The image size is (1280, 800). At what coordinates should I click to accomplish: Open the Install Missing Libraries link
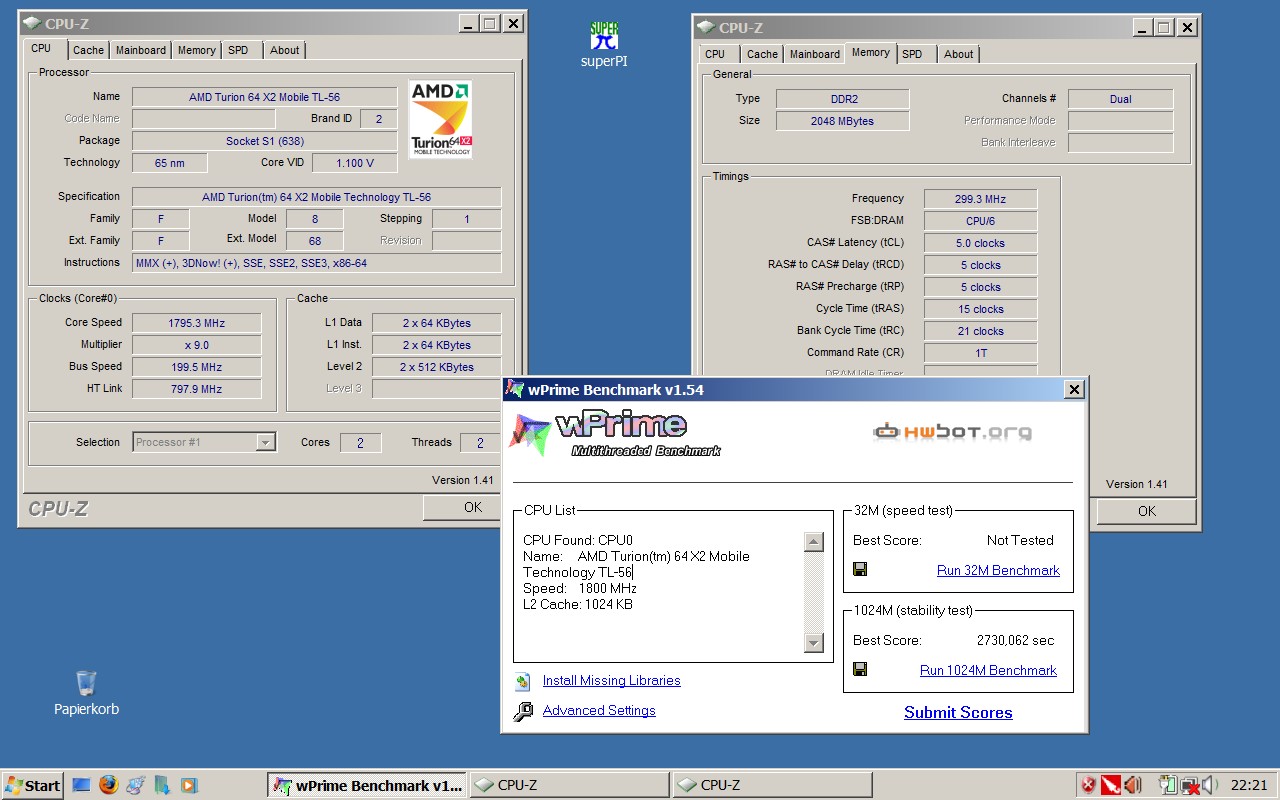(612, 680)
